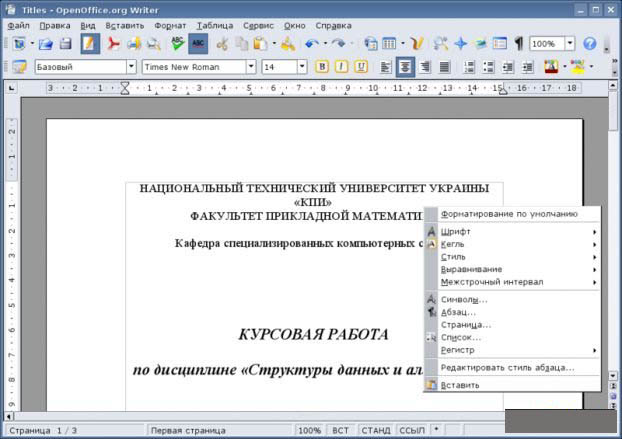Open Highlighting color dropdown arrow
622x439 pixels.
coord(591,67)
